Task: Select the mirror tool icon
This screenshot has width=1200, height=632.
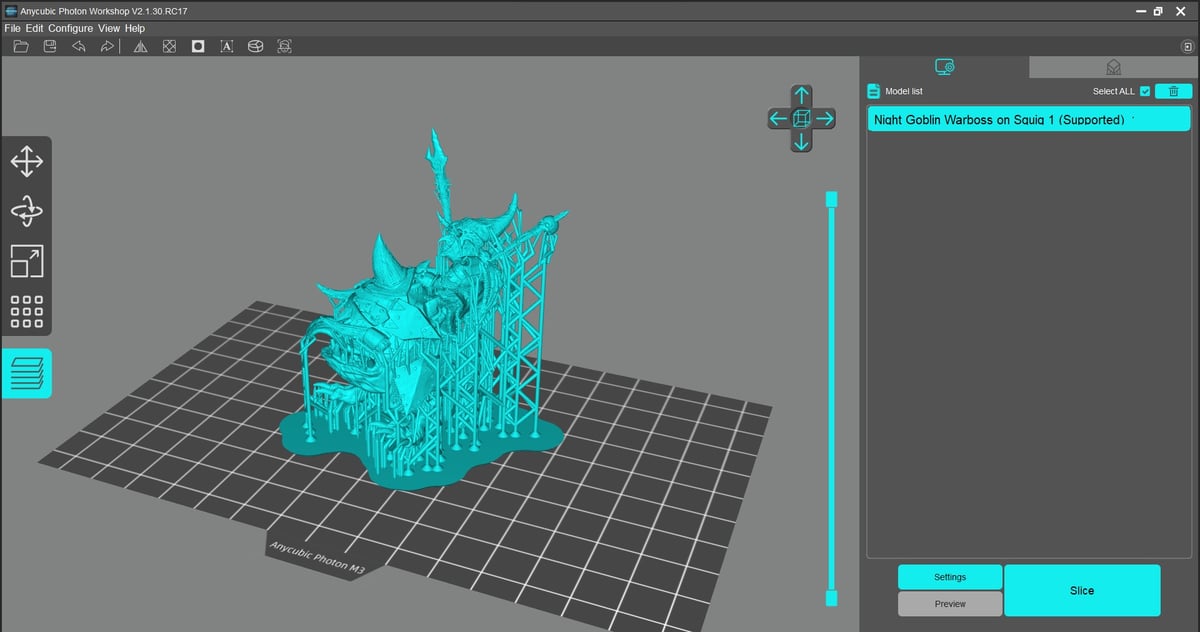Action: tap(140, 46)
